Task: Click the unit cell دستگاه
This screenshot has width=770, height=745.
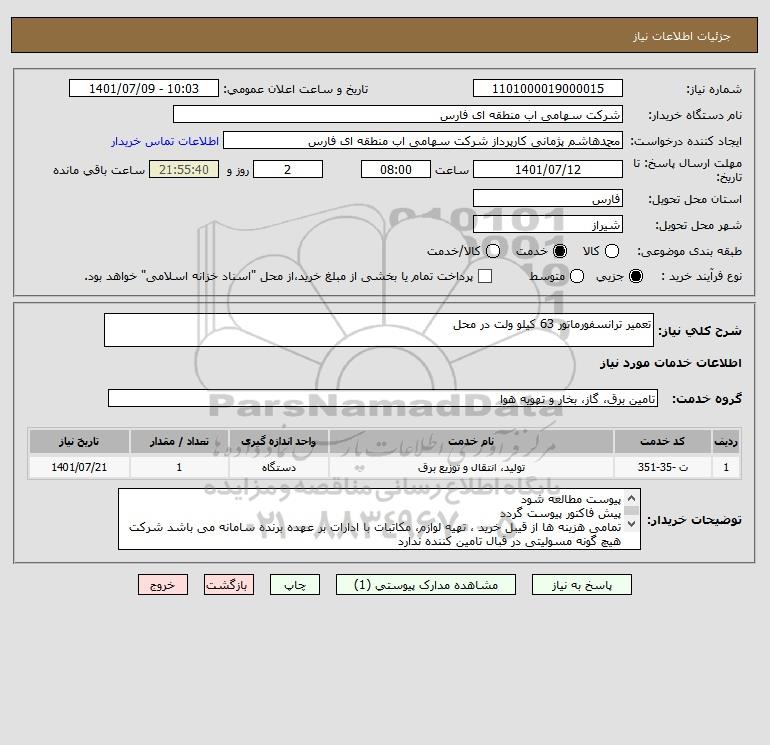Action: tap(278, 467)
